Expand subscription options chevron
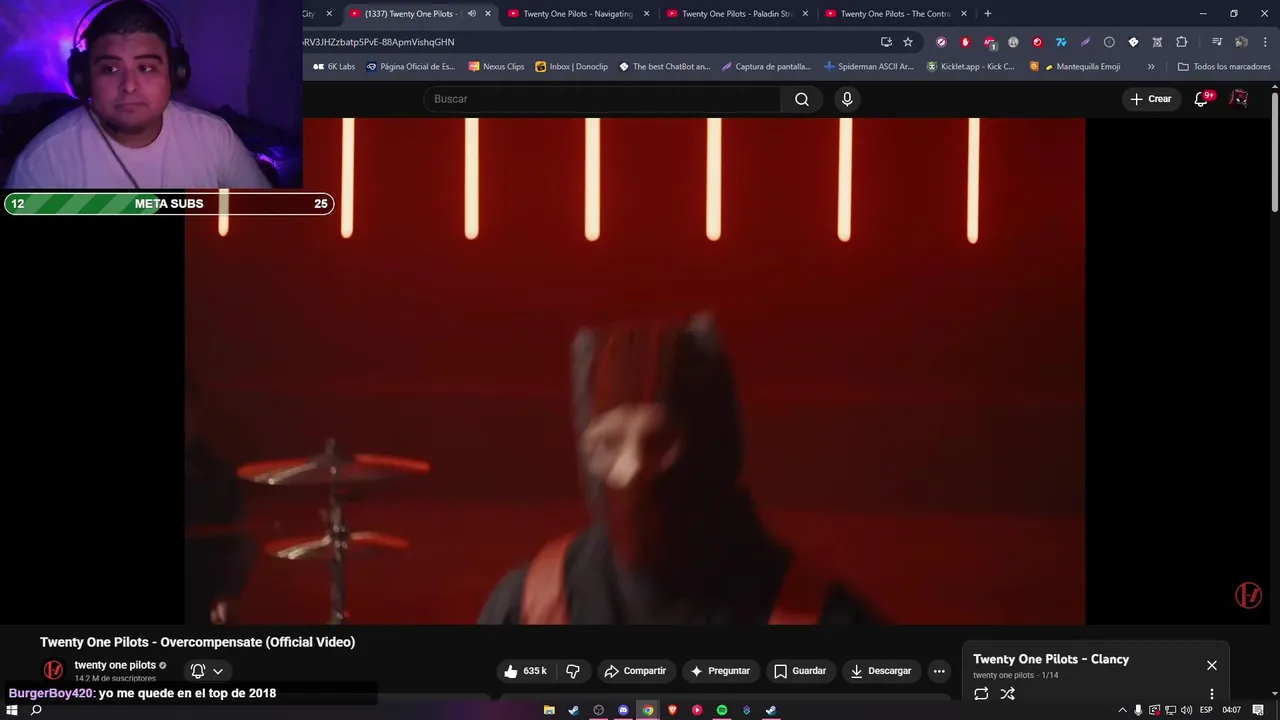 point(217,671)
